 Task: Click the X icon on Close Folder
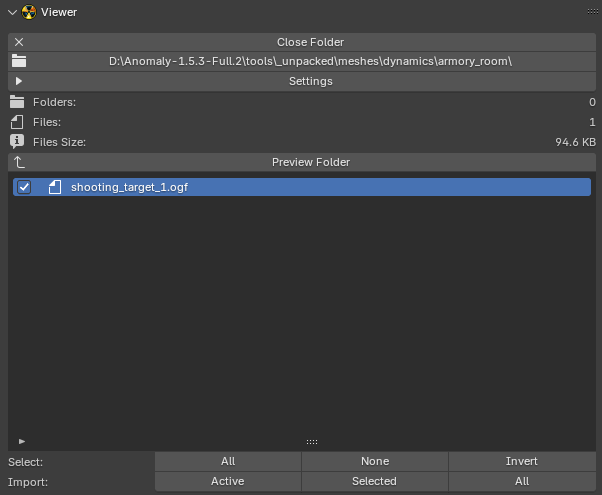click(x=19, y=42)
